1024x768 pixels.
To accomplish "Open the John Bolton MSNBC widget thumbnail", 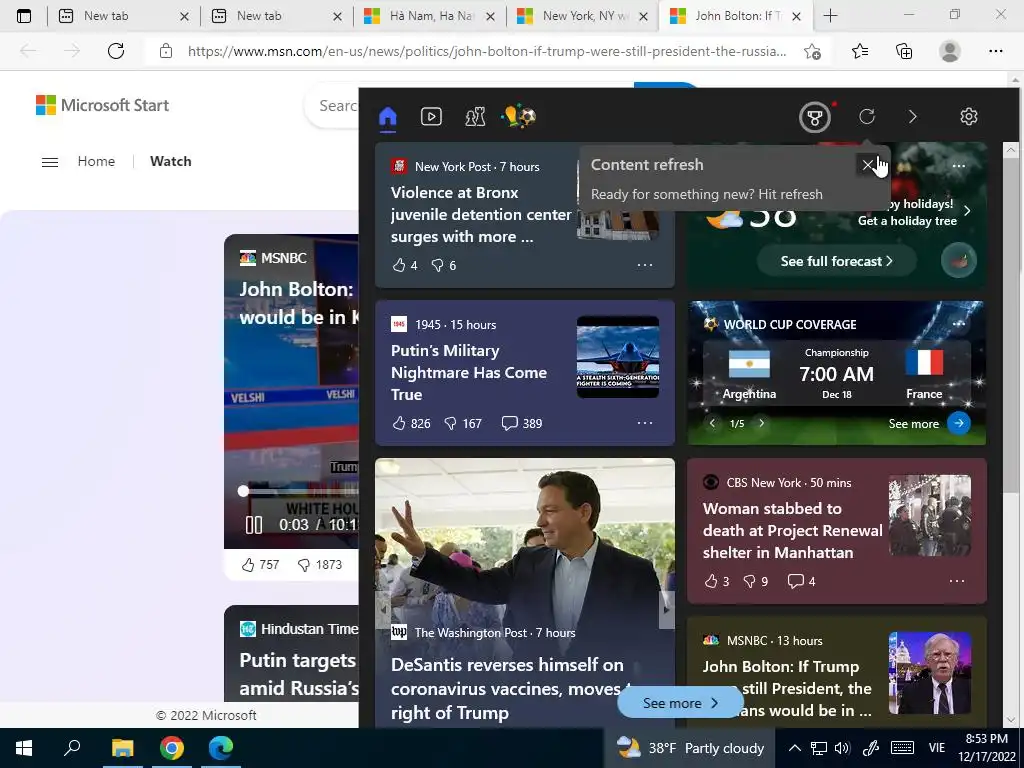I will [929, 673].
